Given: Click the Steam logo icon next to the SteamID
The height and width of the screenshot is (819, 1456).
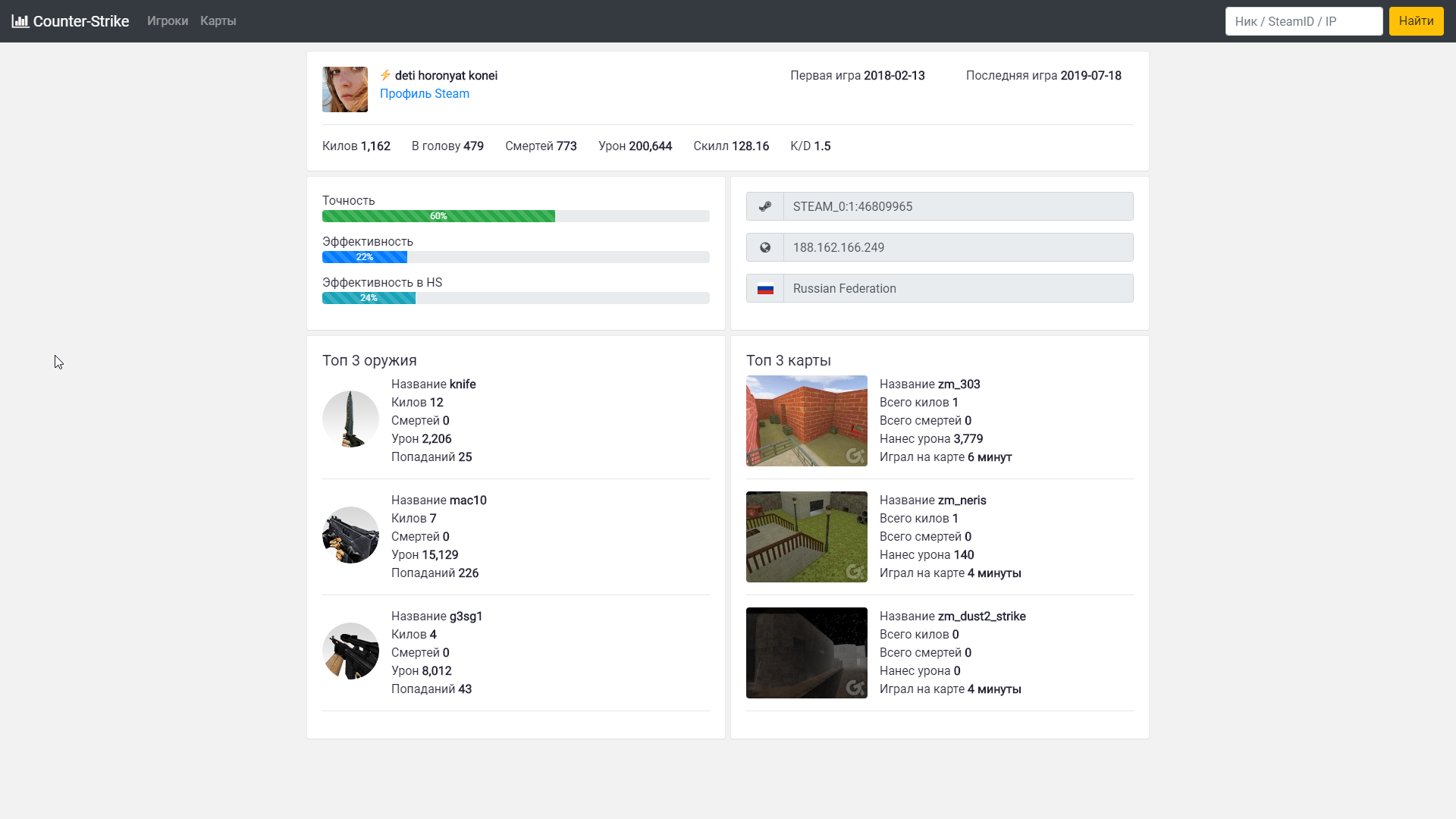Looking at the screenshot, I should pyautogui.click(x=765, y=206).
